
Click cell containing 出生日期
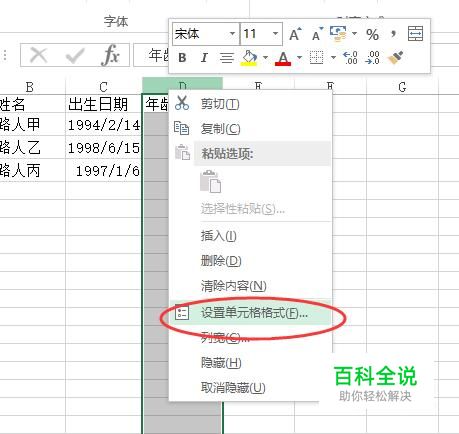click(104, 104)
